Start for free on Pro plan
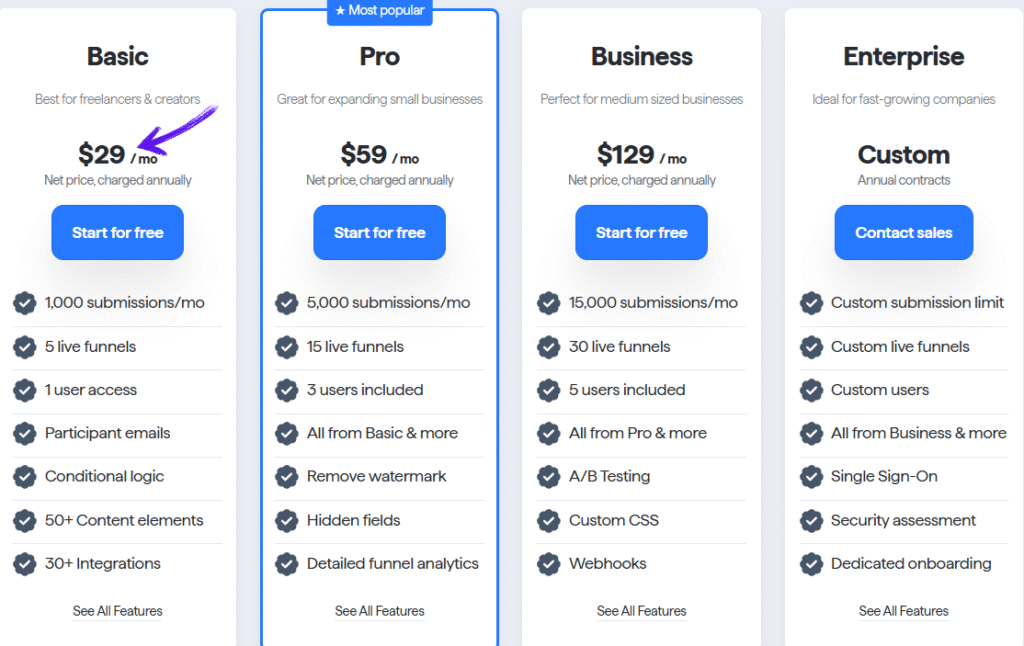Viewport: 1024px width, 646px height. 379,233
